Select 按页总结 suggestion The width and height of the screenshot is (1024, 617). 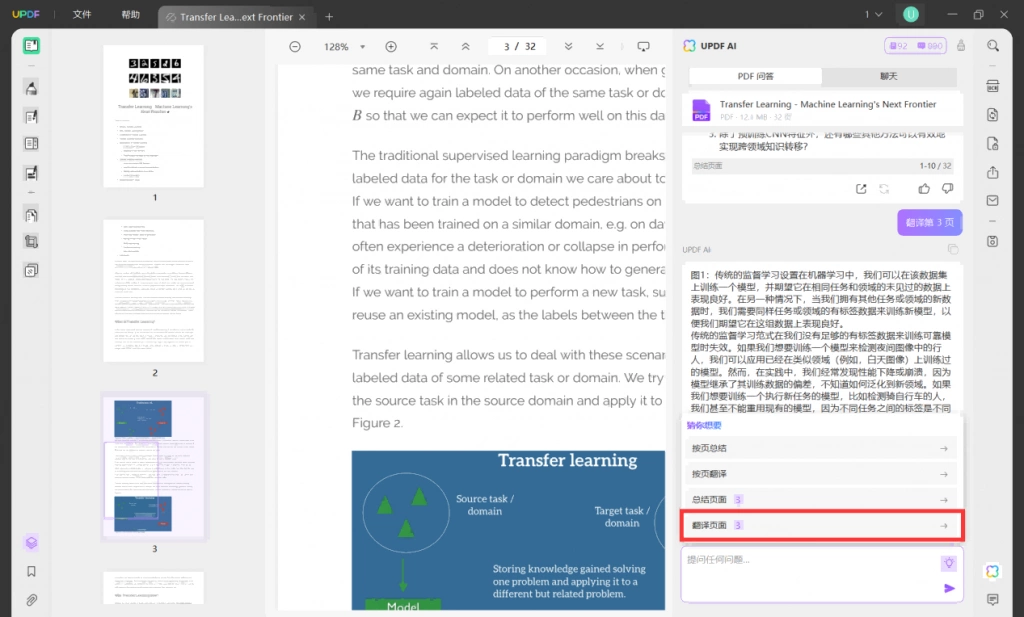[x=822, y=448]
